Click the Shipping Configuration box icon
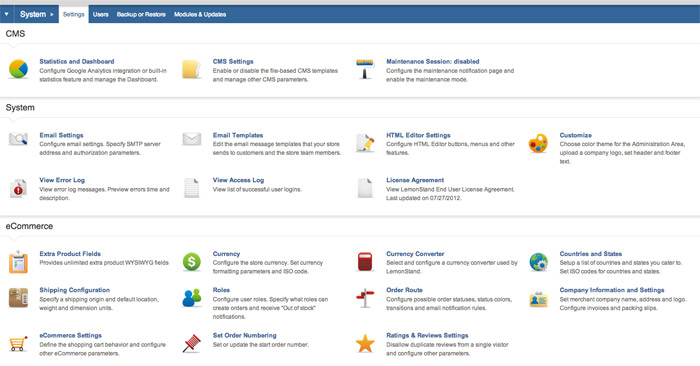Image resolution: width=700 pixels, height=366 pixels. pos(18,298)
